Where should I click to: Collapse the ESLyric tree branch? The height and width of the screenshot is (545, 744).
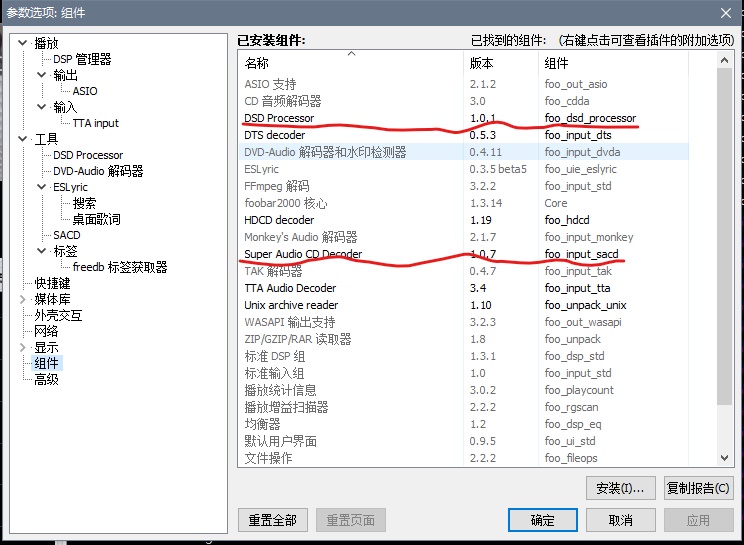point(42,187)
